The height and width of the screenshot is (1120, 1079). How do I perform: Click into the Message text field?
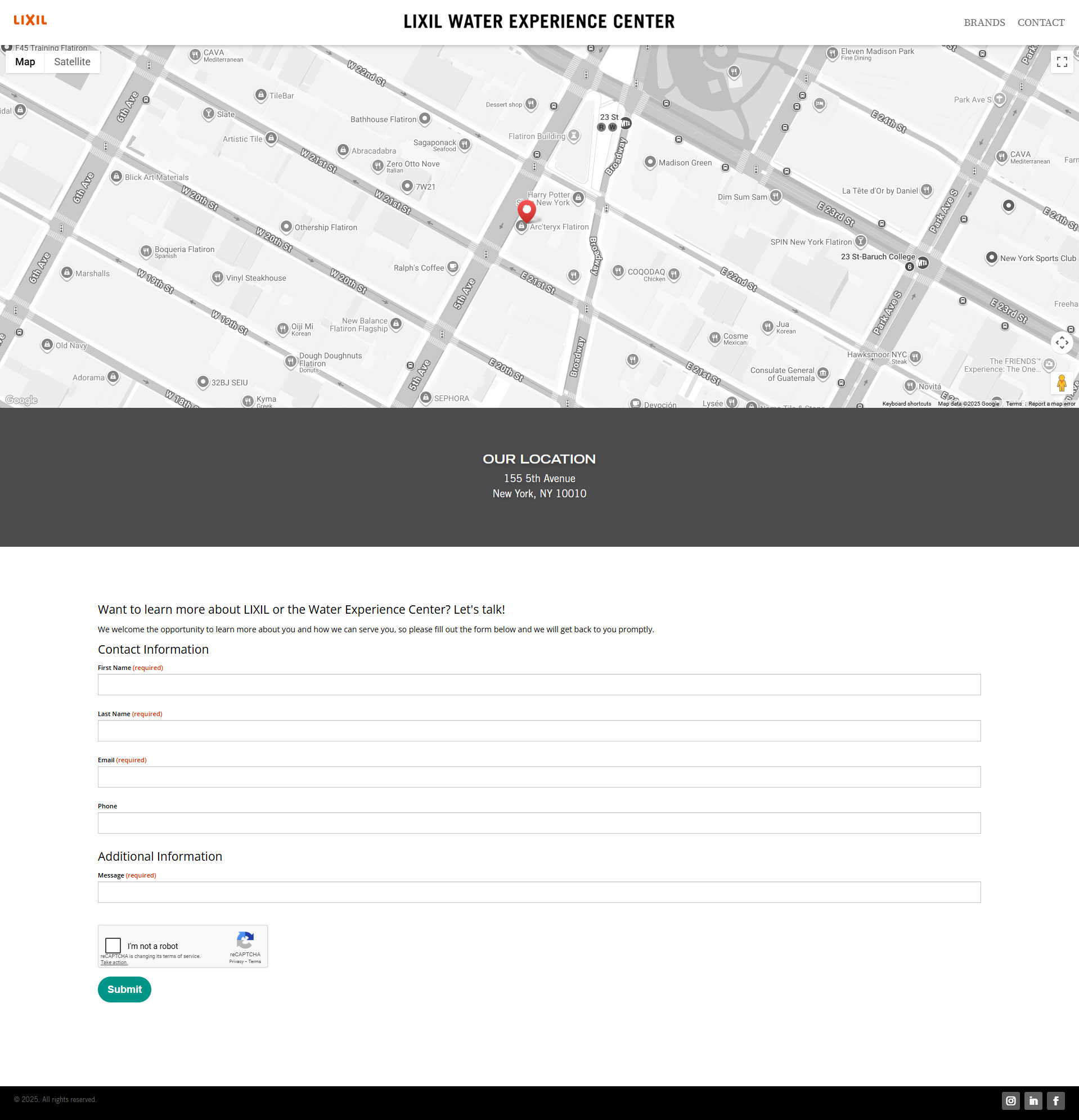coord(539,892)
